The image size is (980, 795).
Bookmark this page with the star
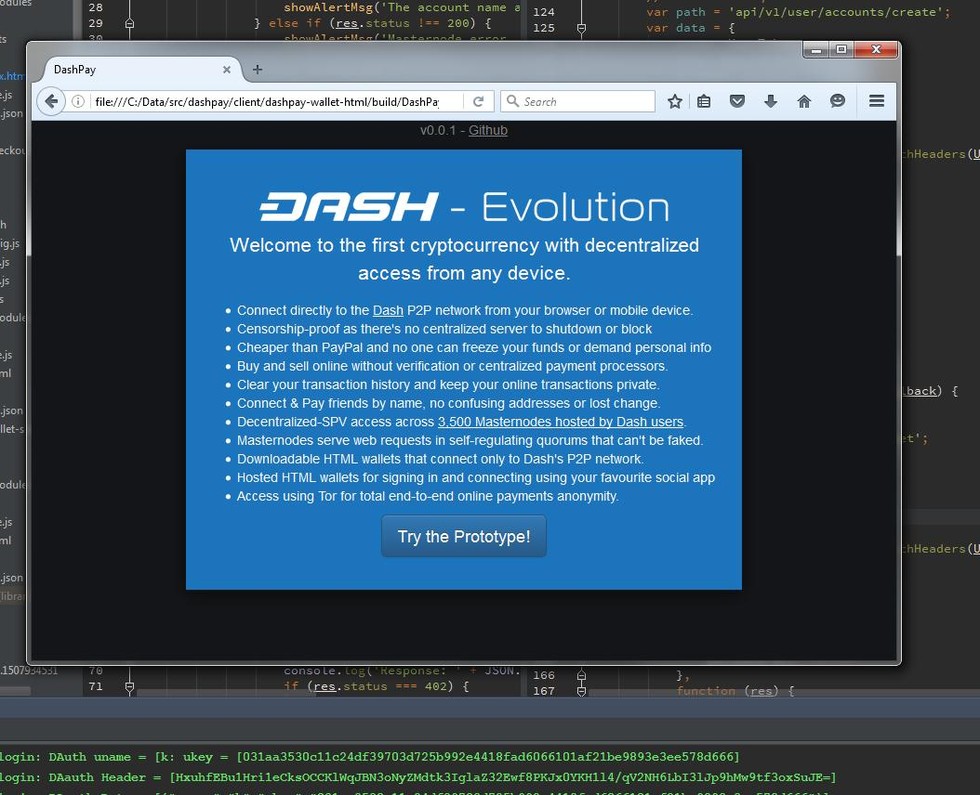tap(674, 101)
